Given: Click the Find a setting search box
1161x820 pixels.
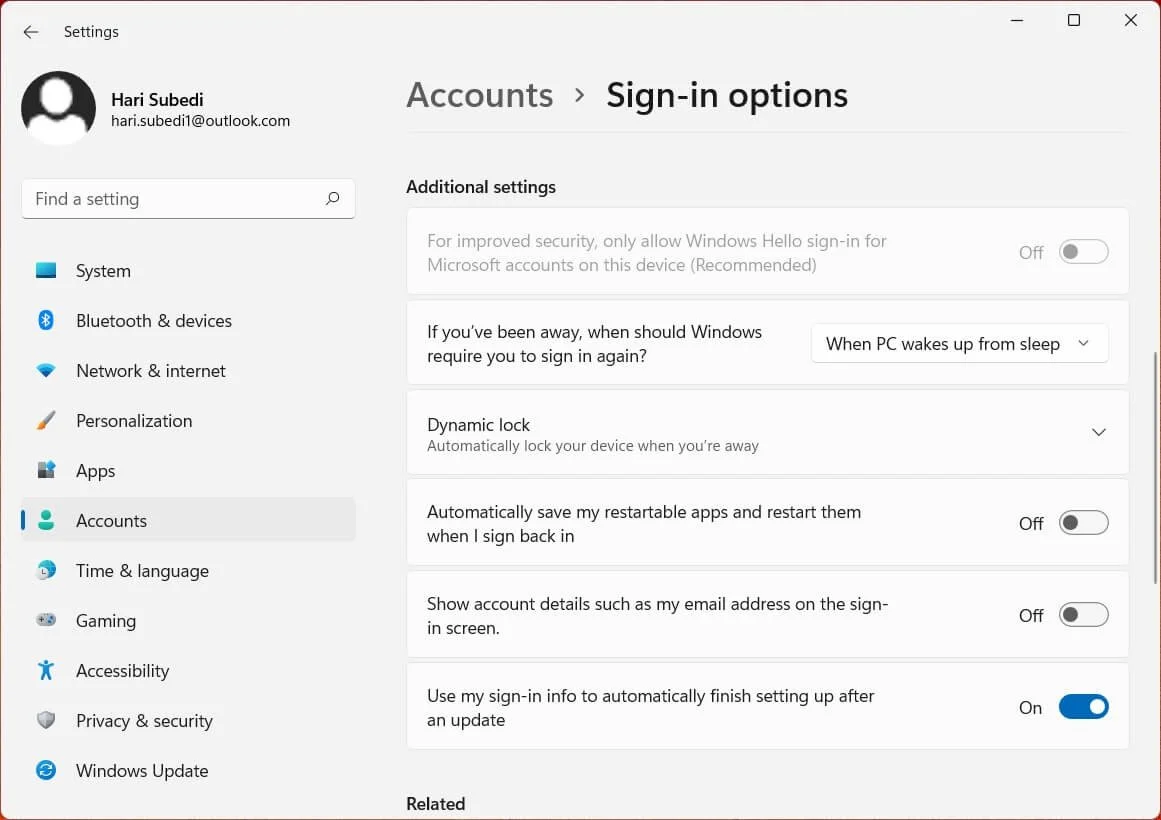Looking at the screenshot, I should click(188, 198).
